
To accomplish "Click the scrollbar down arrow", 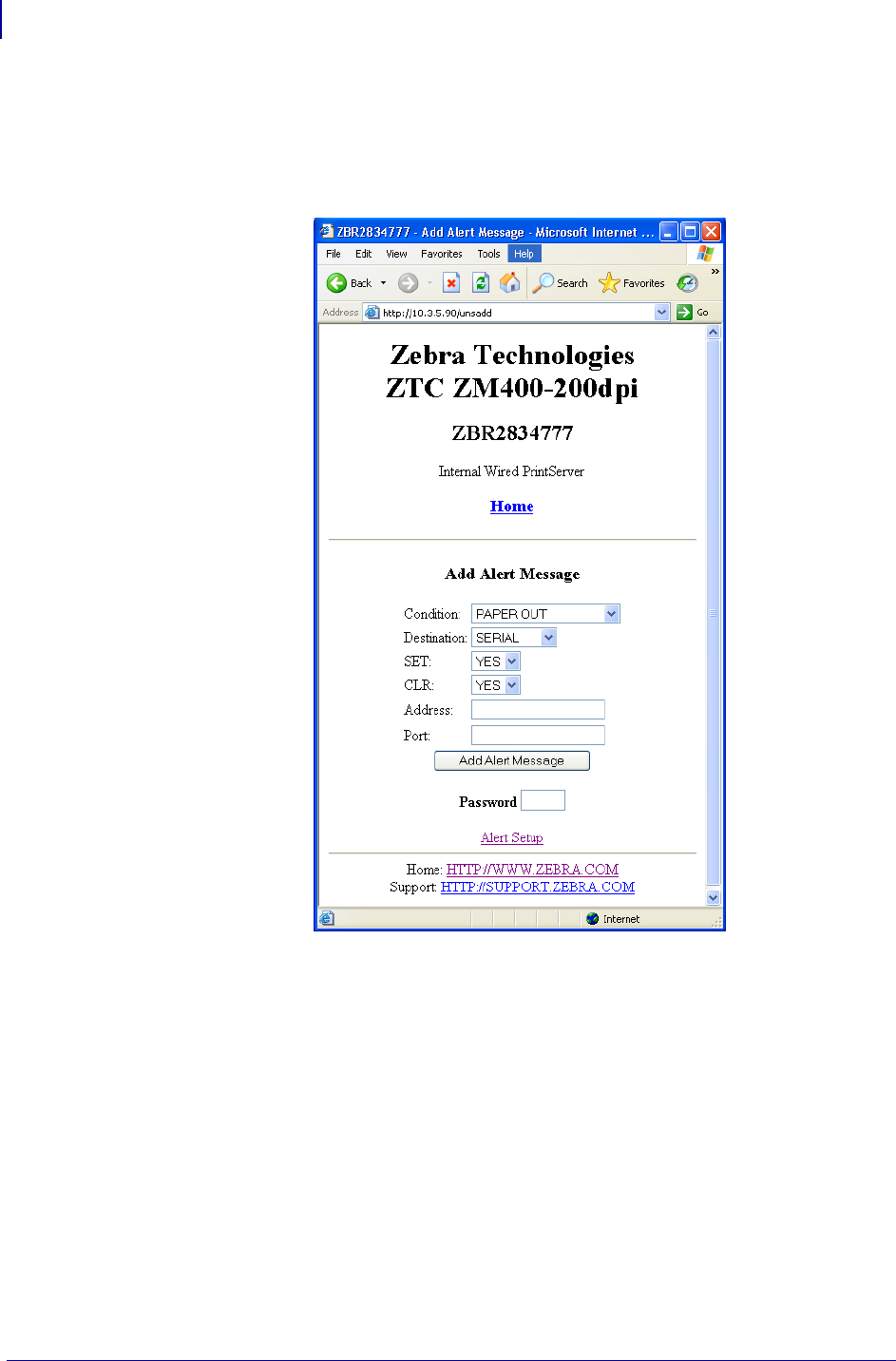I will (x=714, y=897).
